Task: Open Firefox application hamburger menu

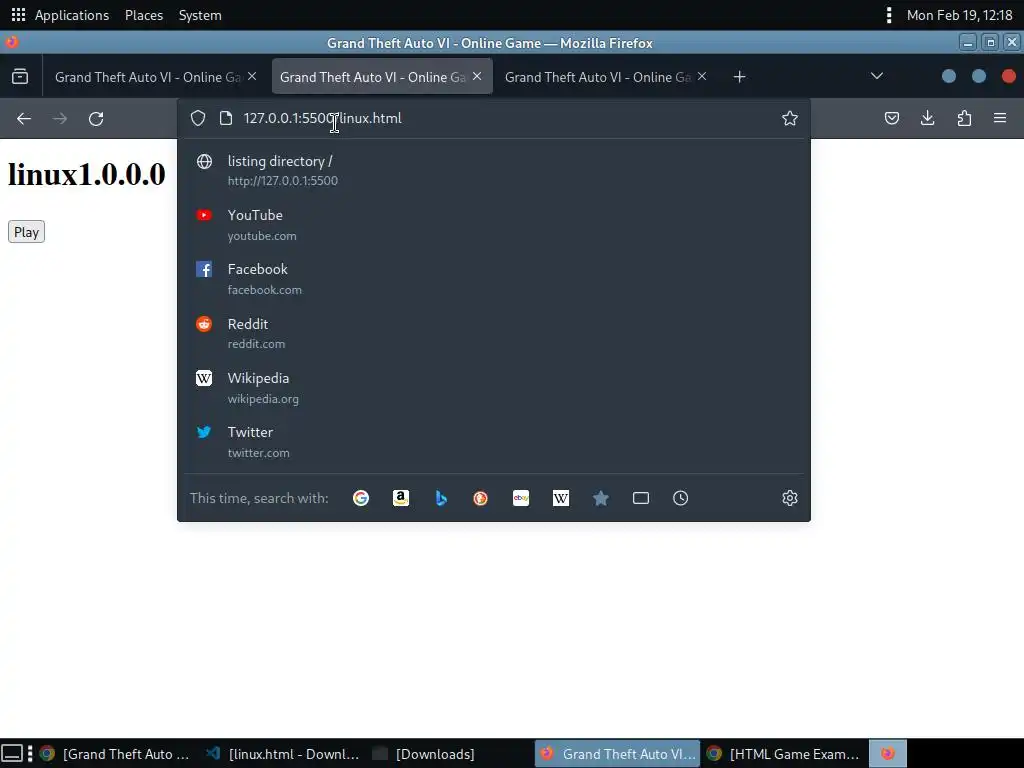Action: click(1000, 118)
